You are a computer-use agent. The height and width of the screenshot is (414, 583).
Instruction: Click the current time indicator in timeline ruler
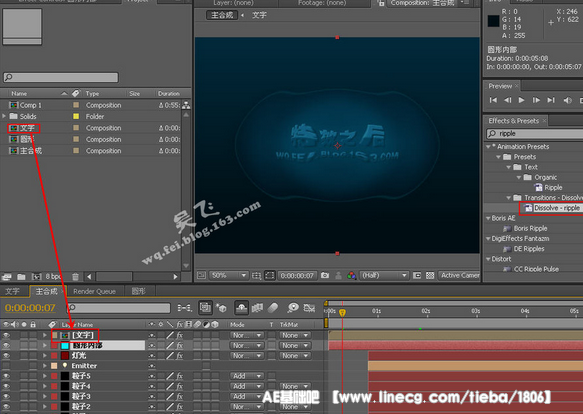342,312
